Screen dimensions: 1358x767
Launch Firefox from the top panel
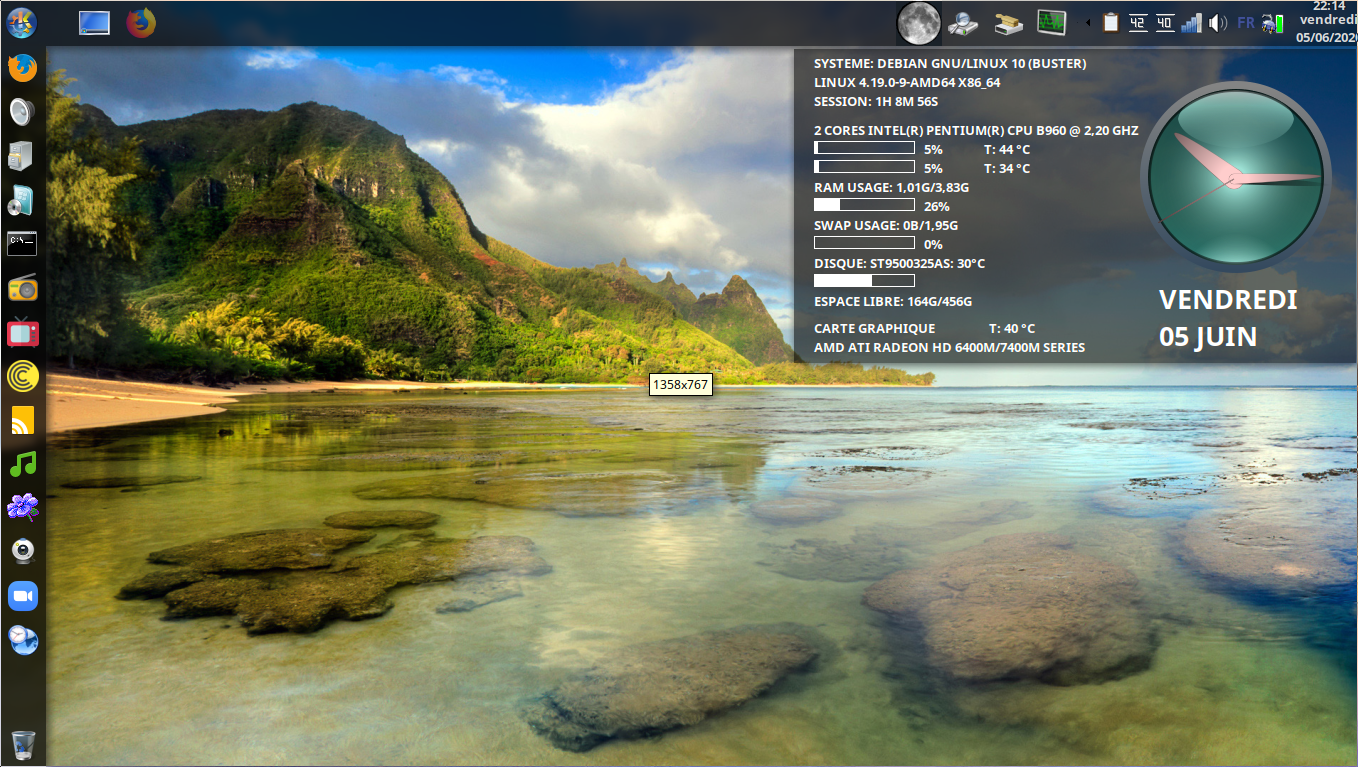click(141, 22)
